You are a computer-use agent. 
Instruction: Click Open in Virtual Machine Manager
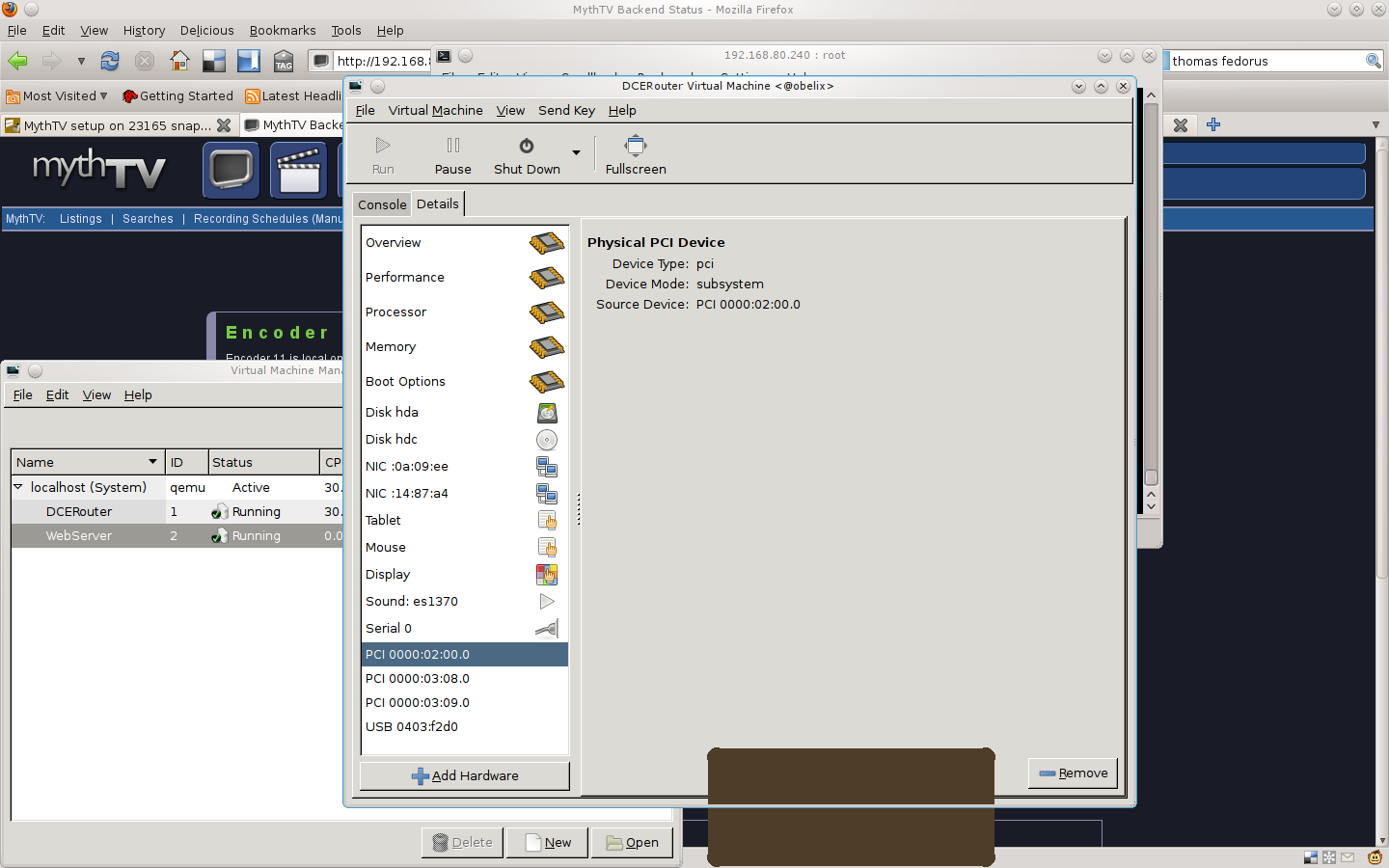pos(632,843)
